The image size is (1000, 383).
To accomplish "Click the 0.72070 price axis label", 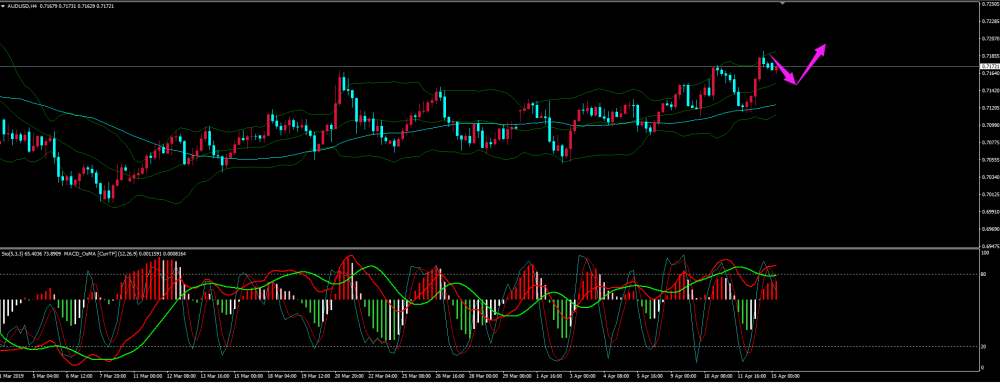I will pos(990,38).
